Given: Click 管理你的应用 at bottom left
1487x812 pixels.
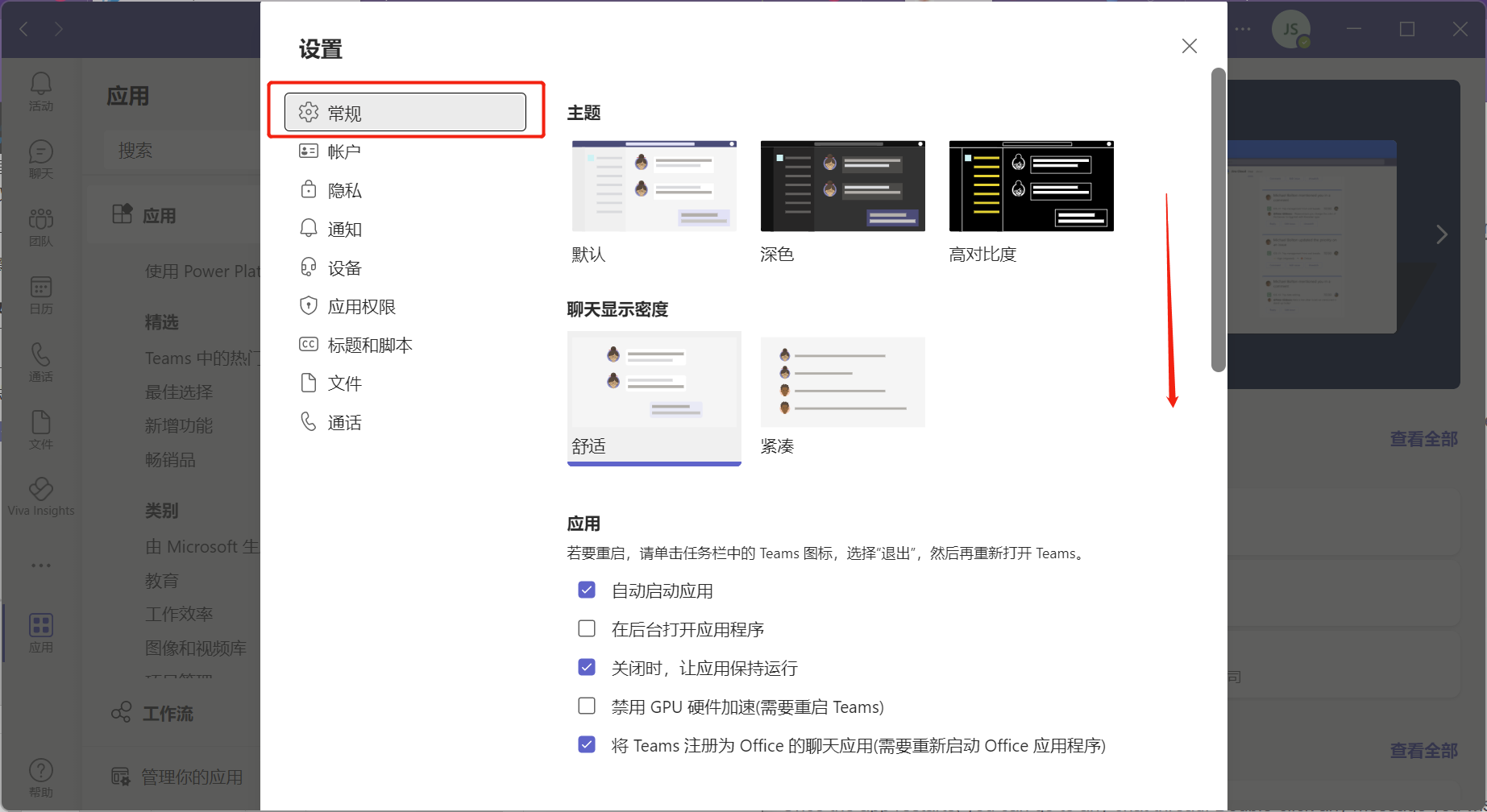Looking at the screenshot, I should pos(191,776).
